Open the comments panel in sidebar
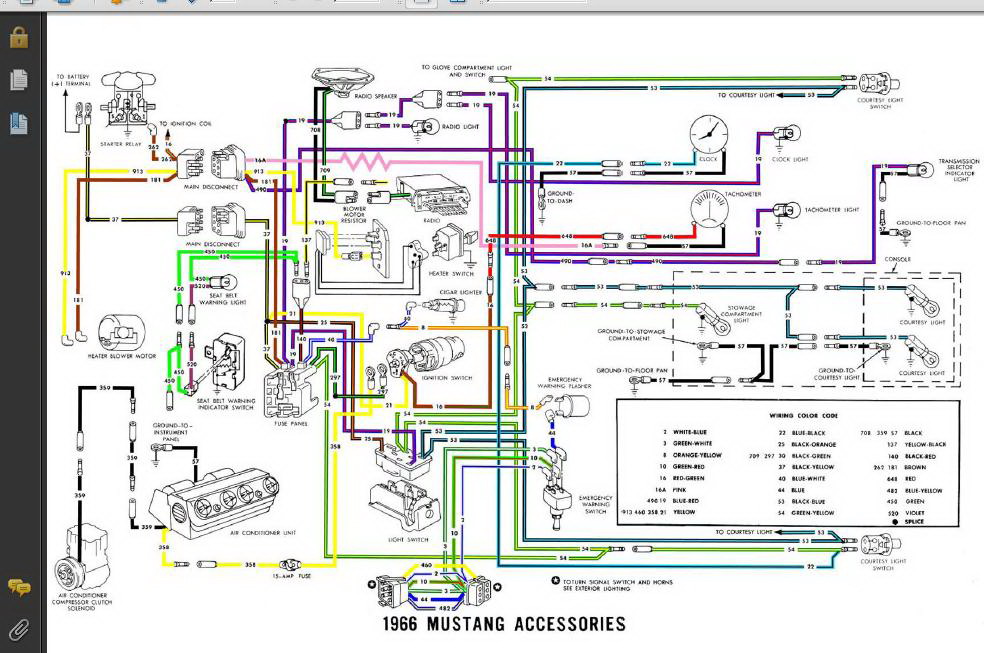The image size is (984, 653). click(x=19, y=587)
